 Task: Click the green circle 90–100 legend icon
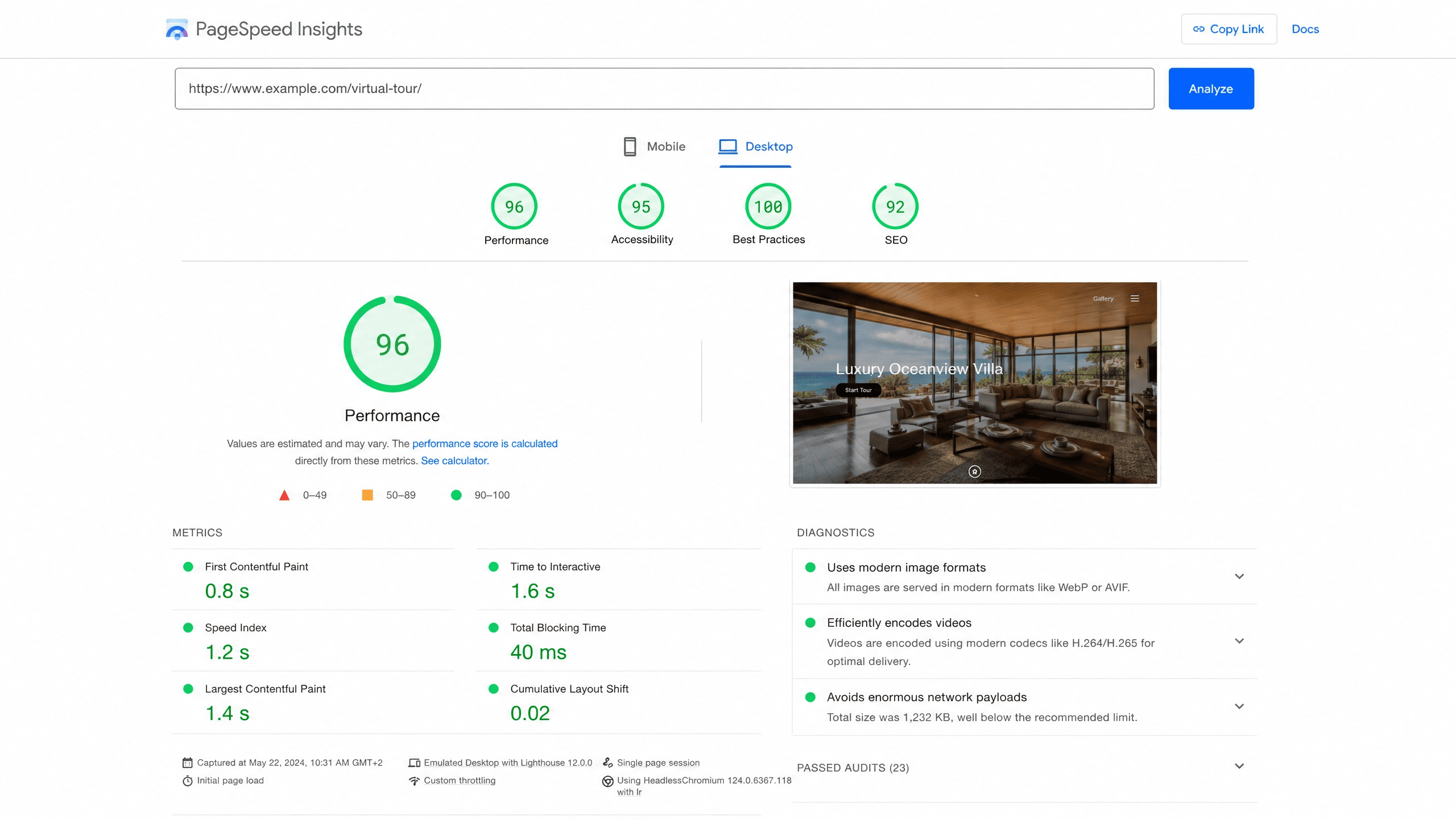[456, 495]
